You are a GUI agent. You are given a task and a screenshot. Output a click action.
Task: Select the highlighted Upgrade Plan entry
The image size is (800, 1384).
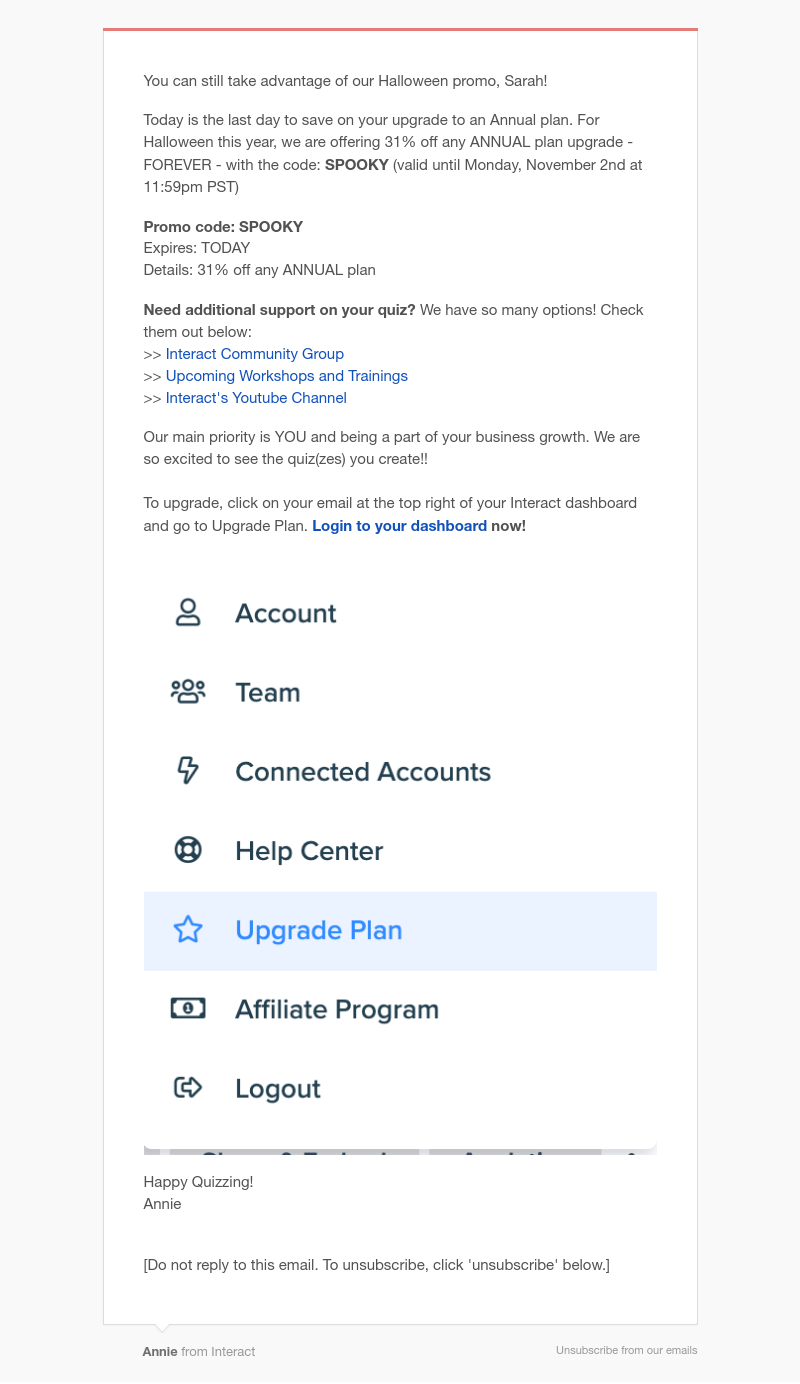coord(400,931)
